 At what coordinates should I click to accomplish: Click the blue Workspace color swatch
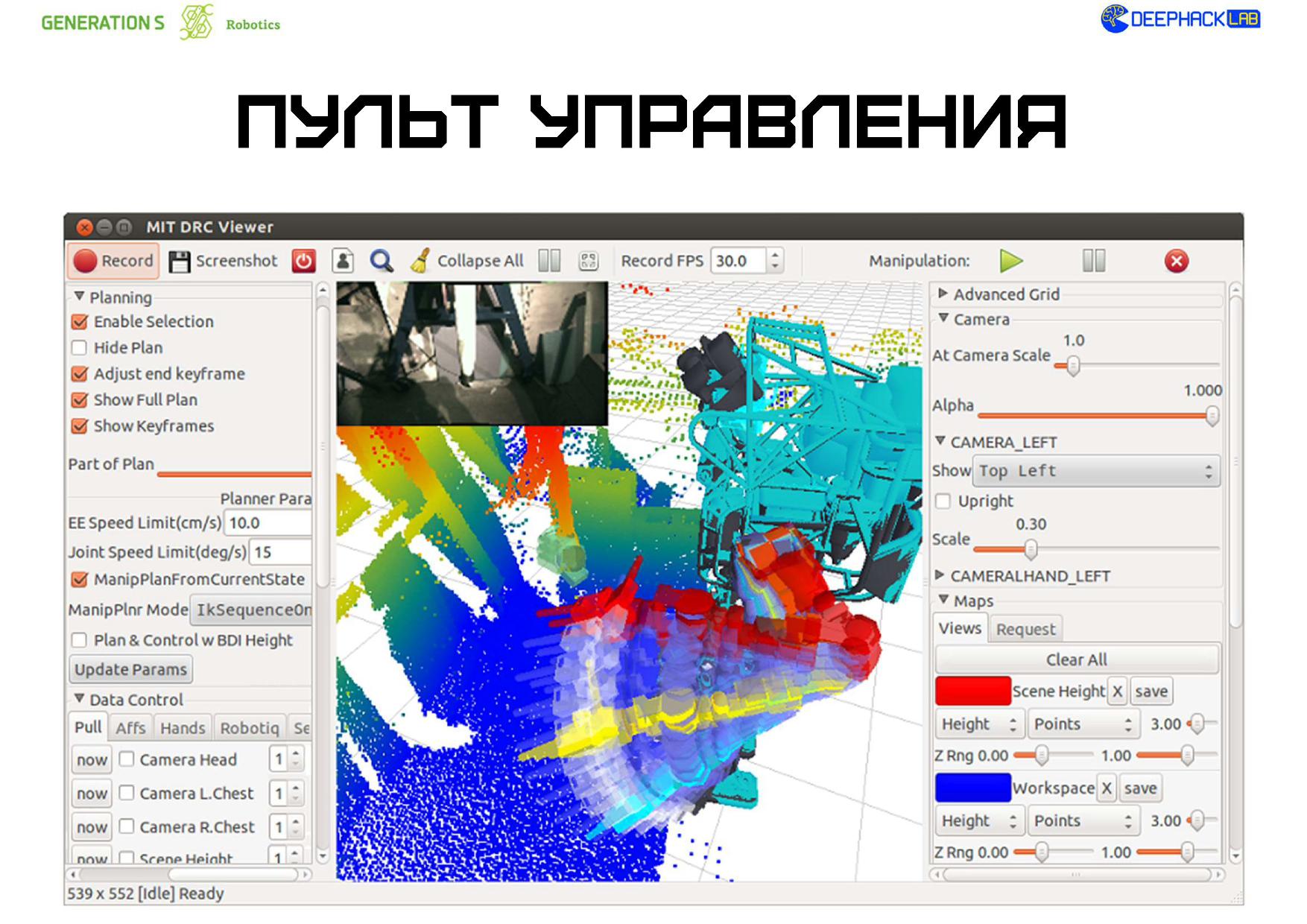tap(973, 788)
